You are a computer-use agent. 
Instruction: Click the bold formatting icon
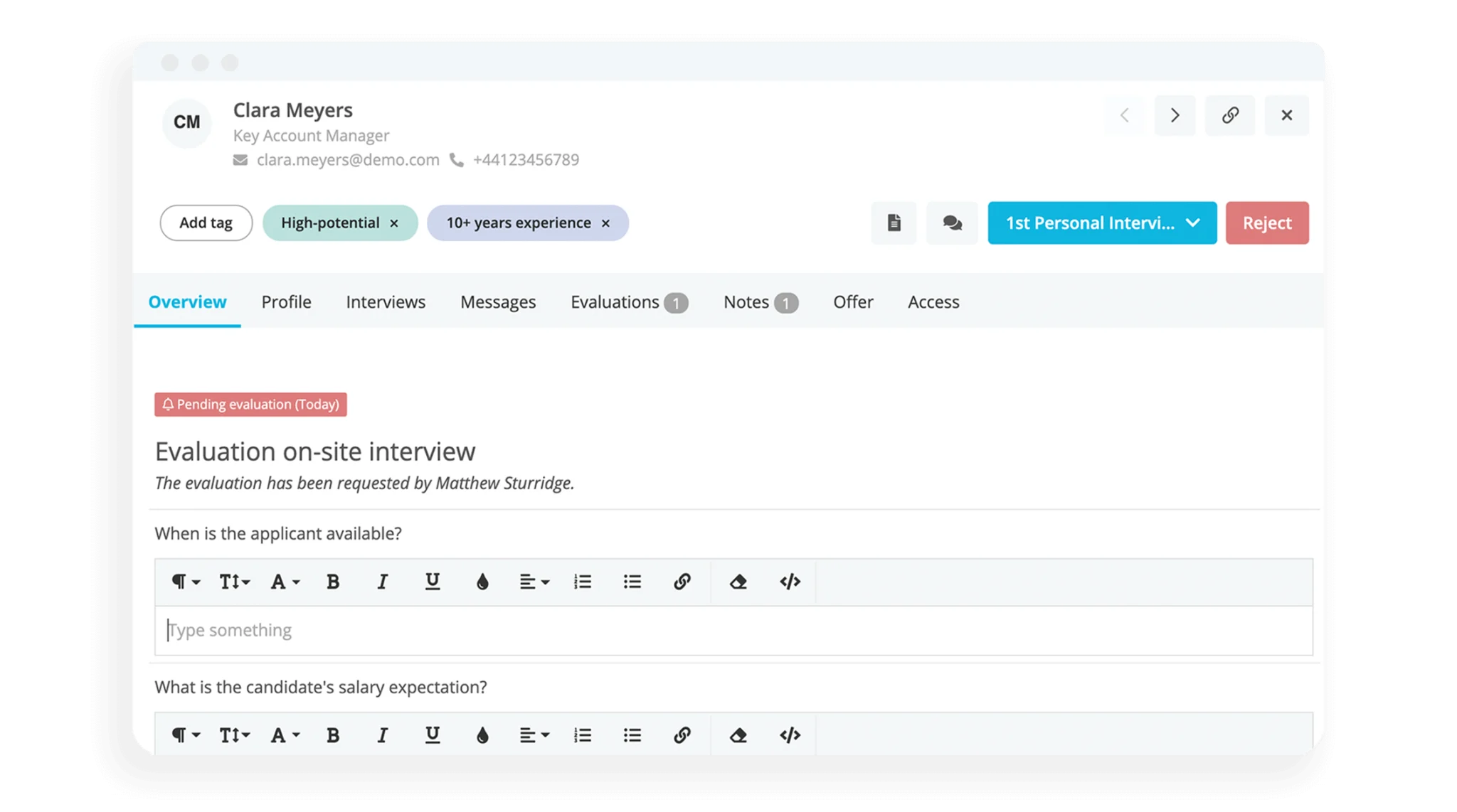pyautogui.click(x=333, y=582)
